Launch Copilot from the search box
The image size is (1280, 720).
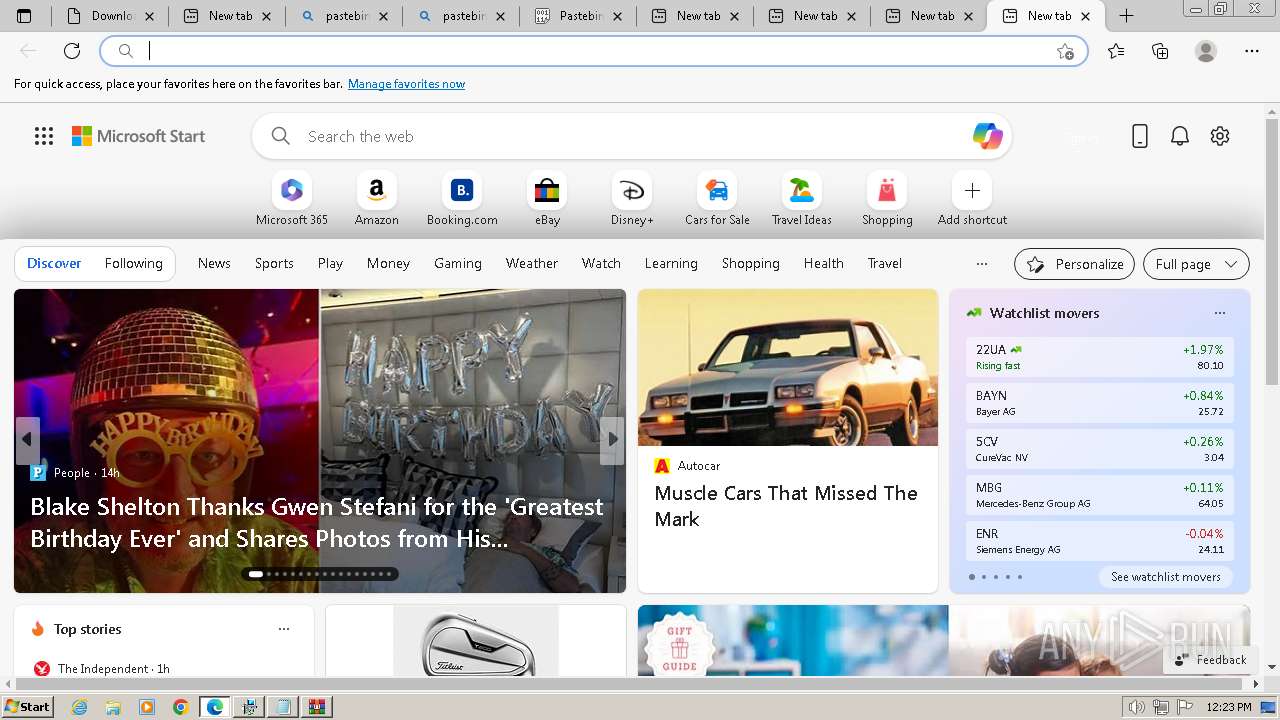click(987, 136)
